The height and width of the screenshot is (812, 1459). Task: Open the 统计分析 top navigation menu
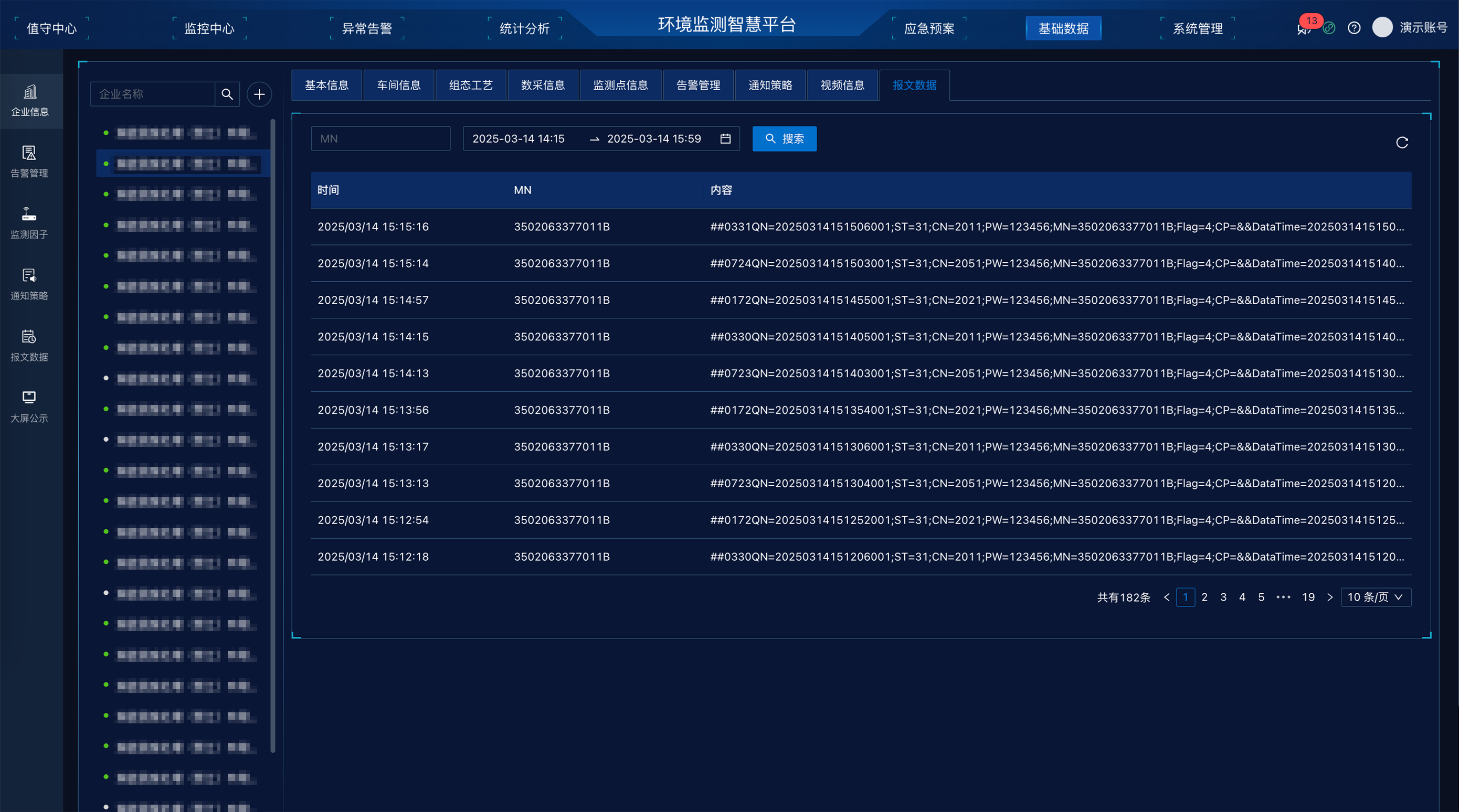(x=524, y=28)
